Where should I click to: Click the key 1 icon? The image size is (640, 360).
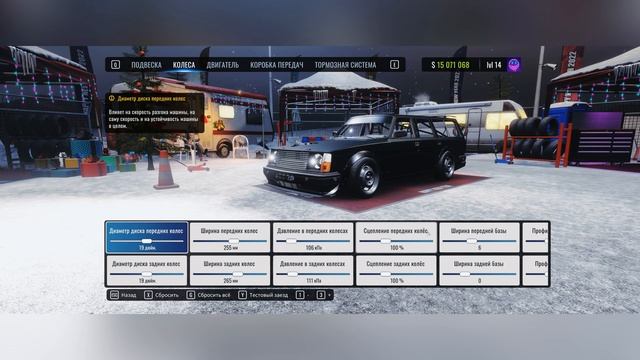coord(300,295)
